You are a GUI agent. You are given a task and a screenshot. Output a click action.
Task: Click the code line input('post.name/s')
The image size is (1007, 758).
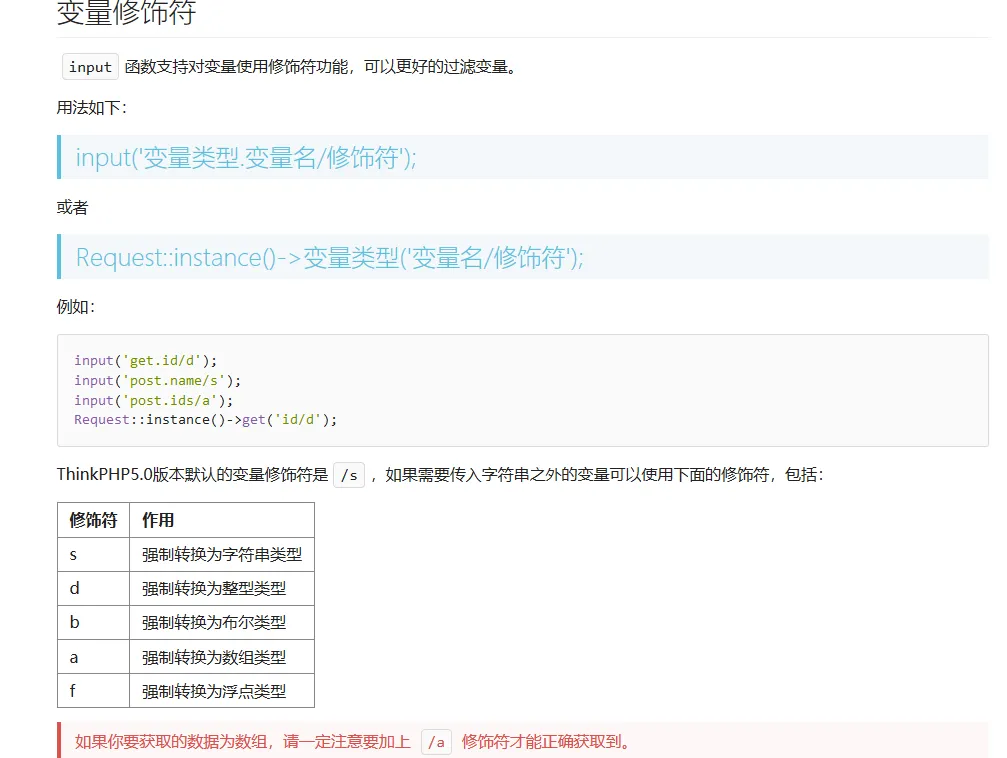coord(157,380)
